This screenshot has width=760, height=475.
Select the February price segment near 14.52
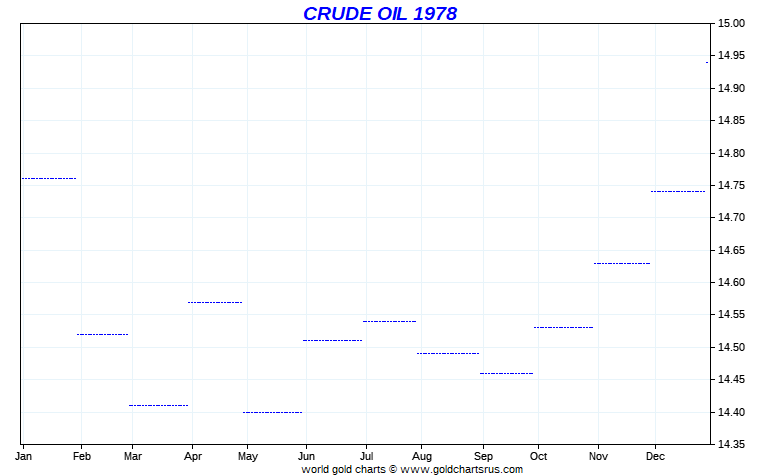coord(102,334)
